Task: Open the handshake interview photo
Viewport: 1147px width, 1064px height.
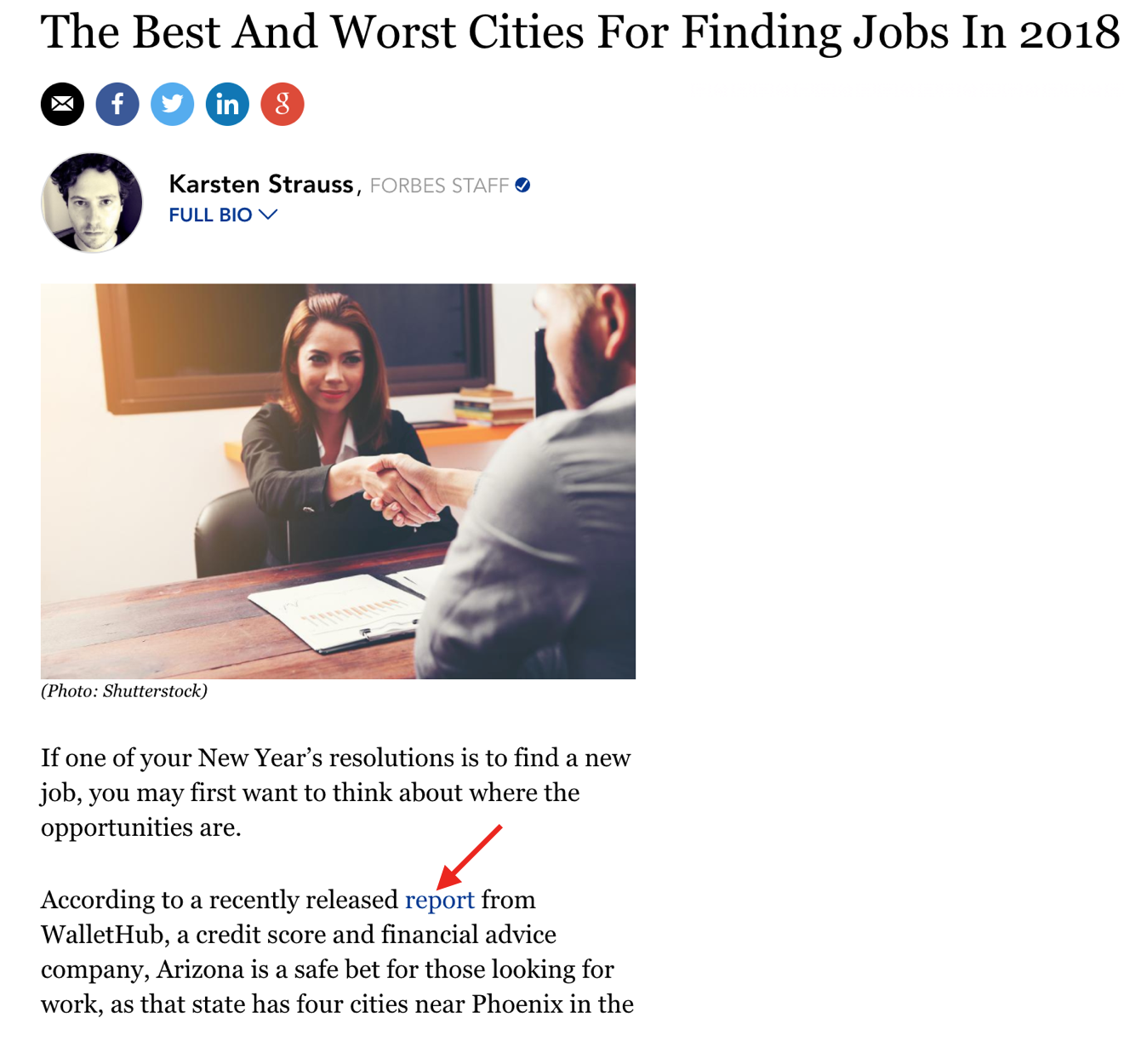Action: [x=338, y=481]
